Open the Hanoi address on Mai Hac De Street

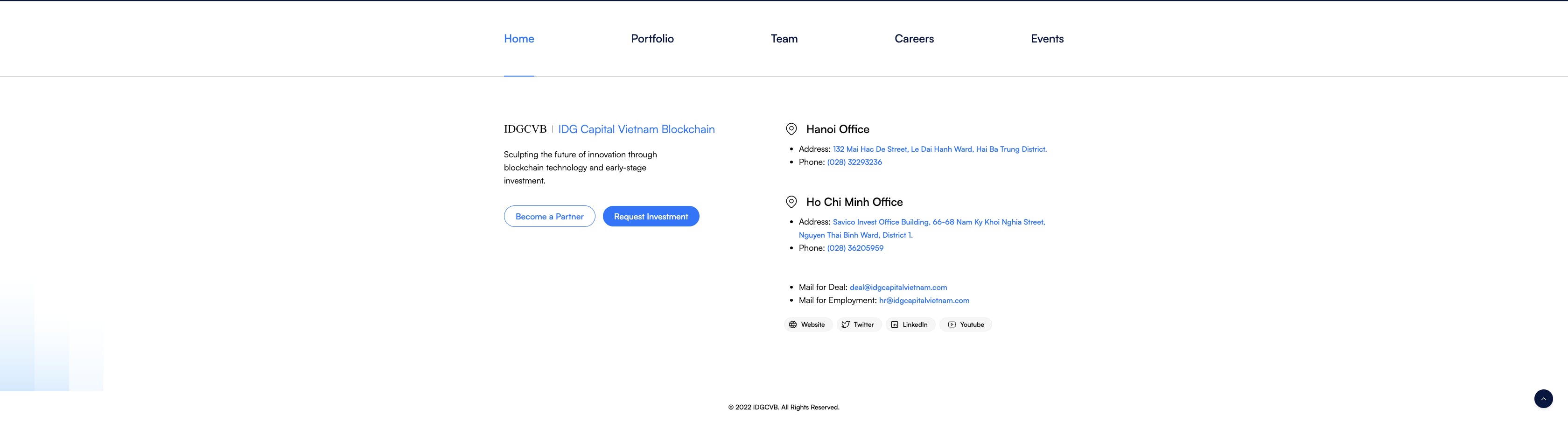click(x=940, y=149)
